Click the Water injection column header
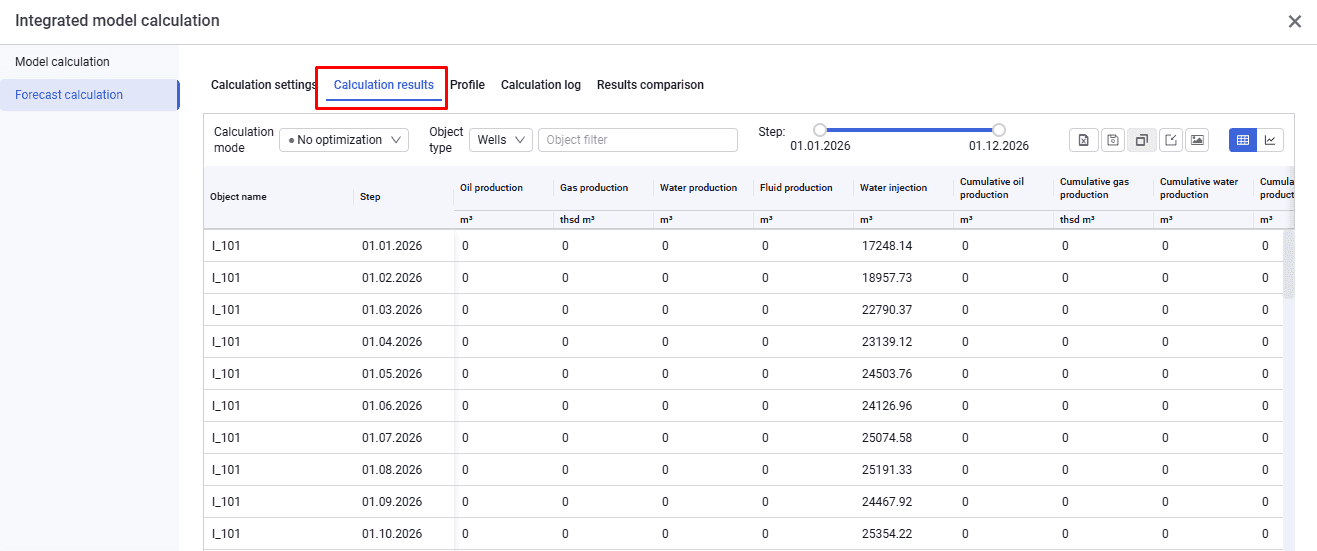The width and height of the screenshot is (1317, 551). (893, 188)
